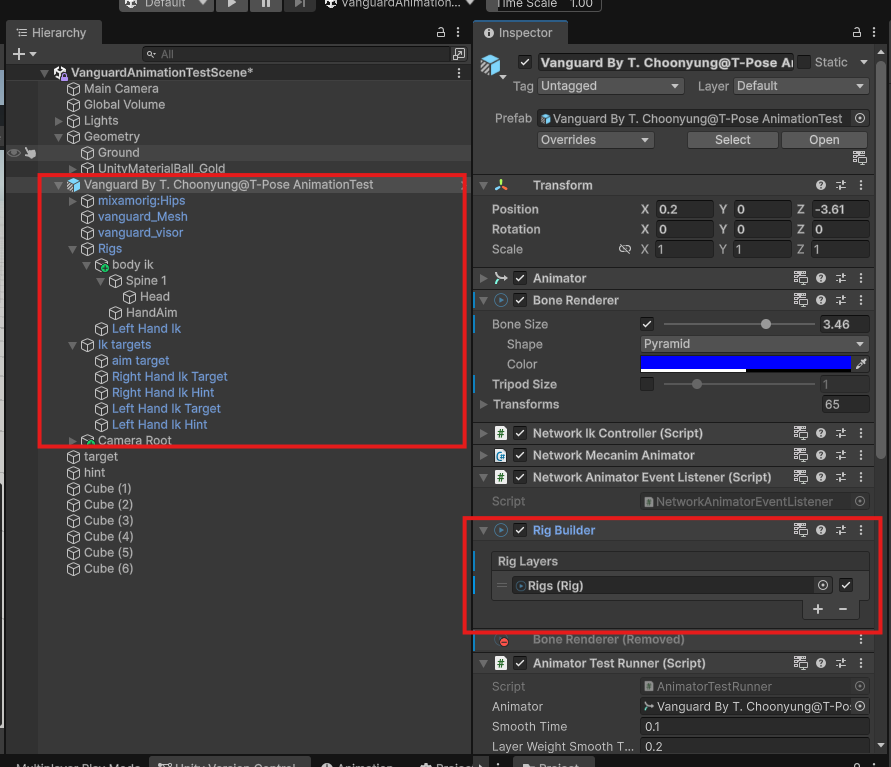Open Animator Test Runner preset icon
The image size is (891, 767).
841,663
